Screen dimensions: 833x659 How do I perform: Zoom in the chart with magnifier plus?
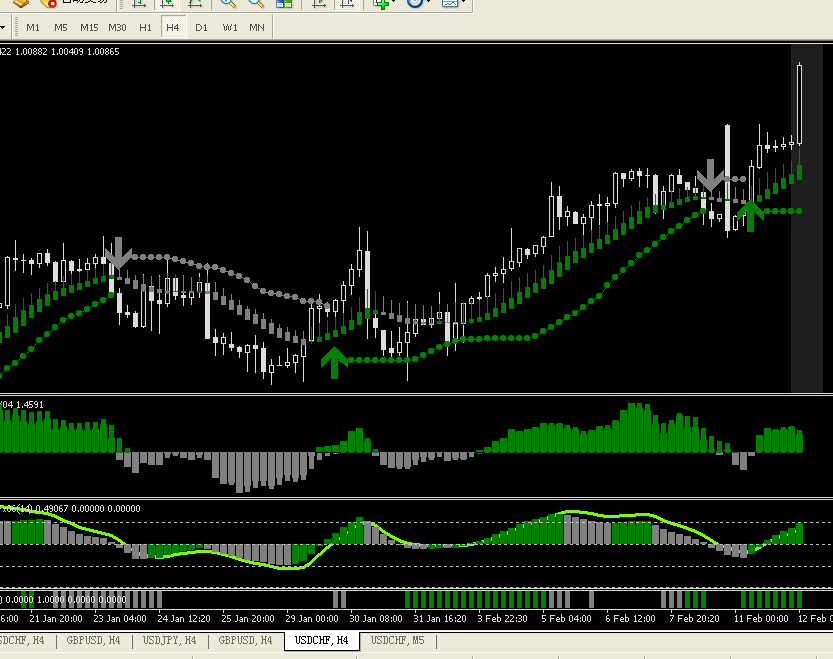coord(228,3)
